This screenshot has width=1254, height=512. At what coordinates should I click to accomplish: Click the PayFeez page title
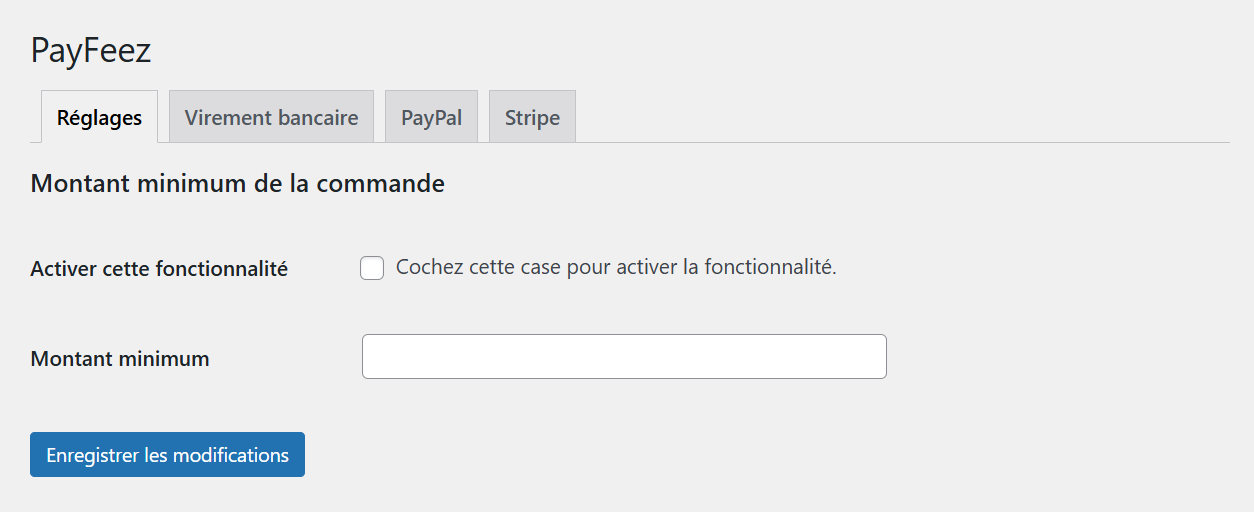pos(91,50)
